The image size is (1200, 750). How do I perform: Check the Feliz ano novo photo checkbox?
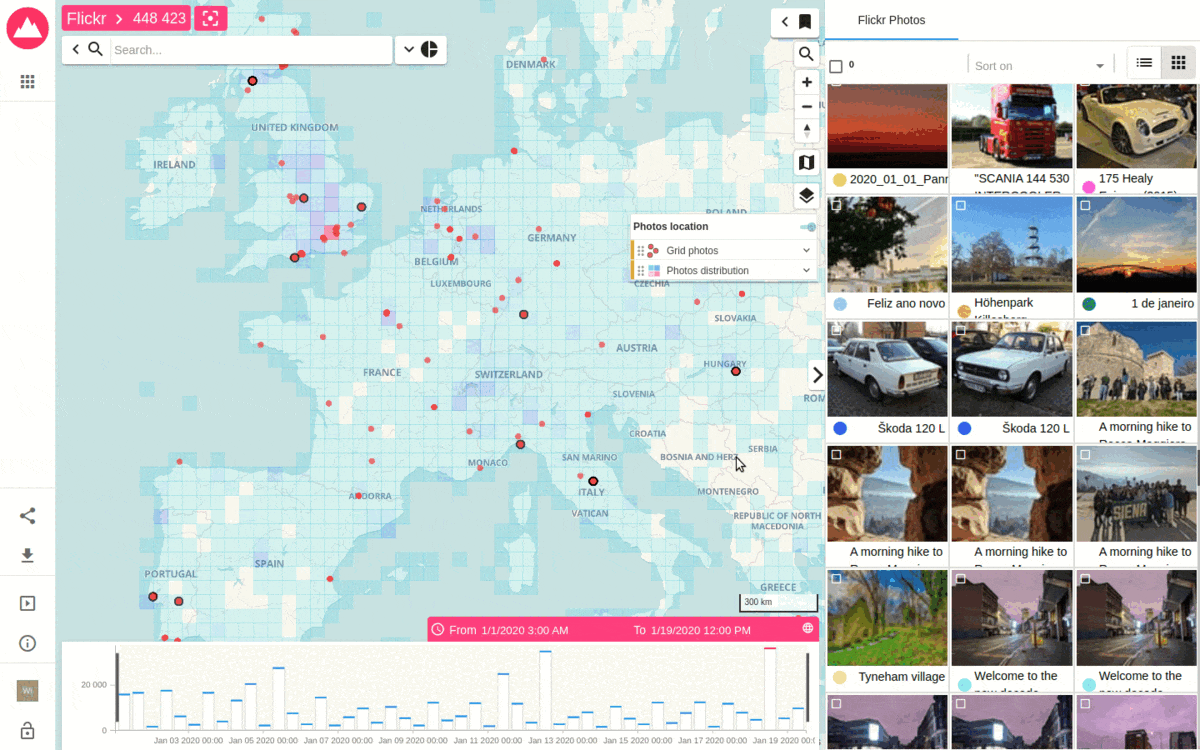[x=836, y=205]
